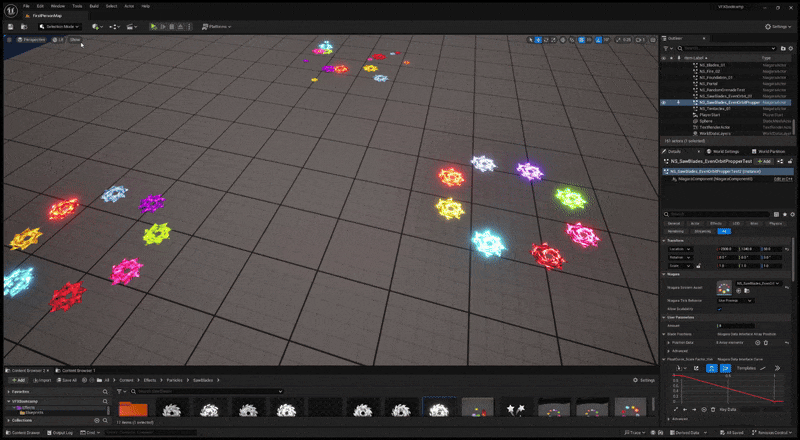Switch to the World Partition tab

pos(768,152)
